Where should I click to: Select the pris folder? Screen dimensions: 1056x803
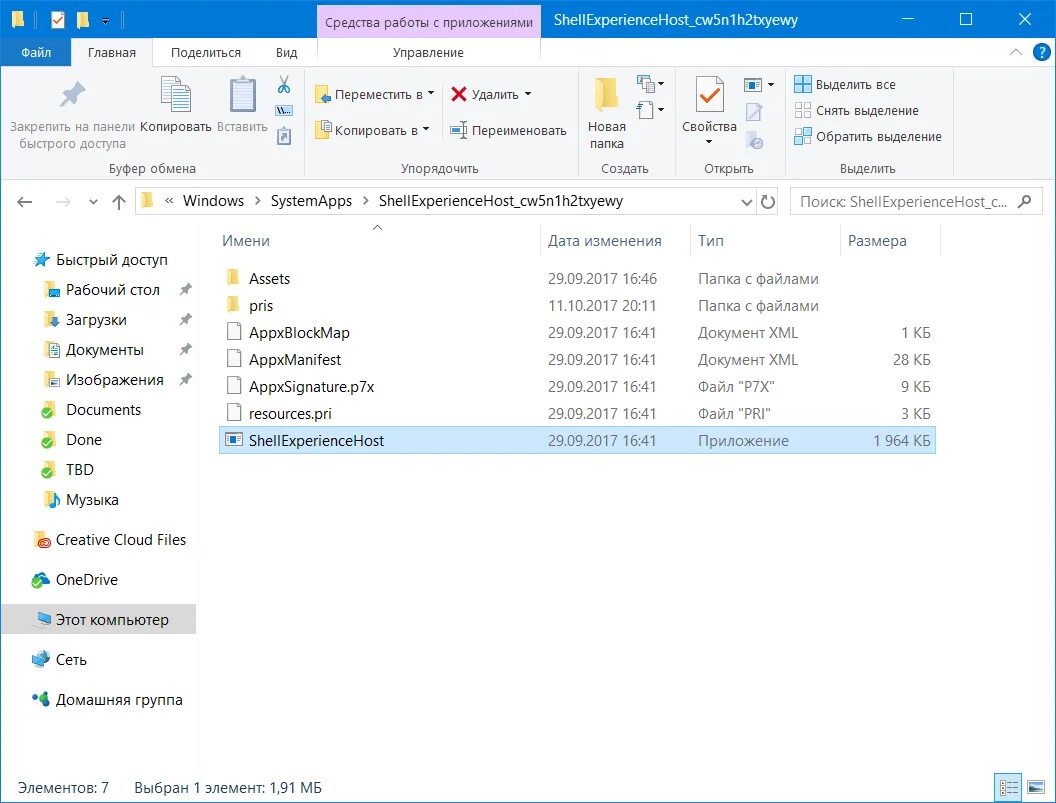pos(577,305)
